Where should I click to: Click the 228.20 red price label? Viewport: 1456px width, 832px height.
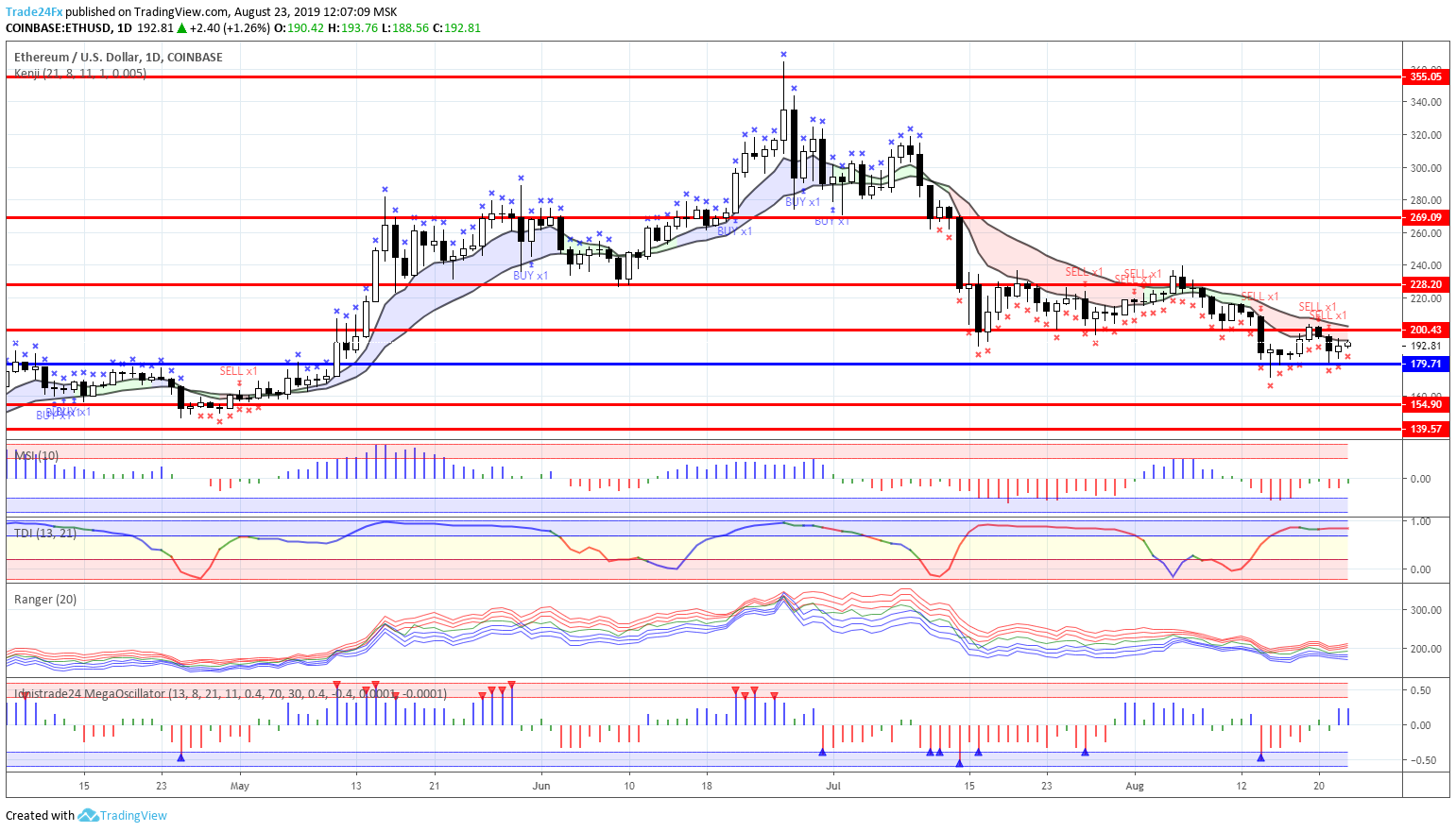pyautogui.click(x=1425, y=284)
